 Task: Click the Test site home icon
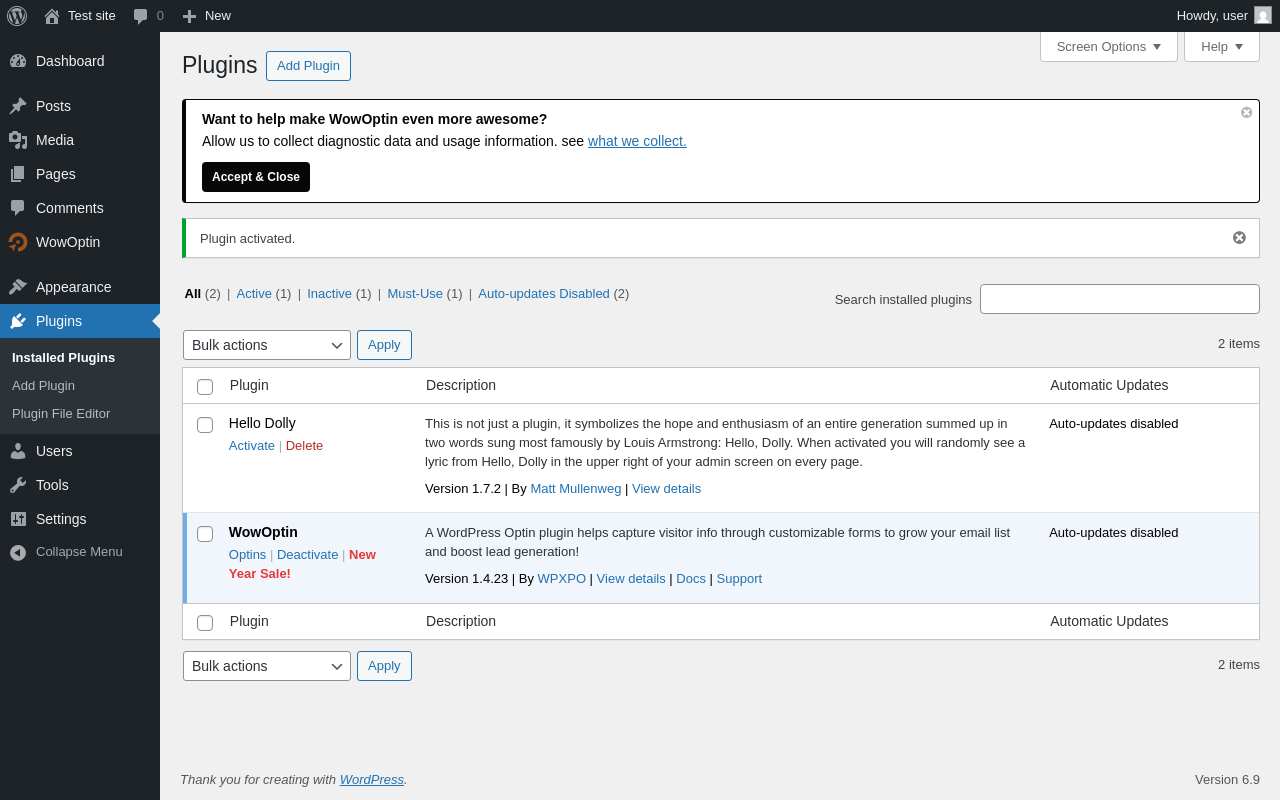[52, 16]
